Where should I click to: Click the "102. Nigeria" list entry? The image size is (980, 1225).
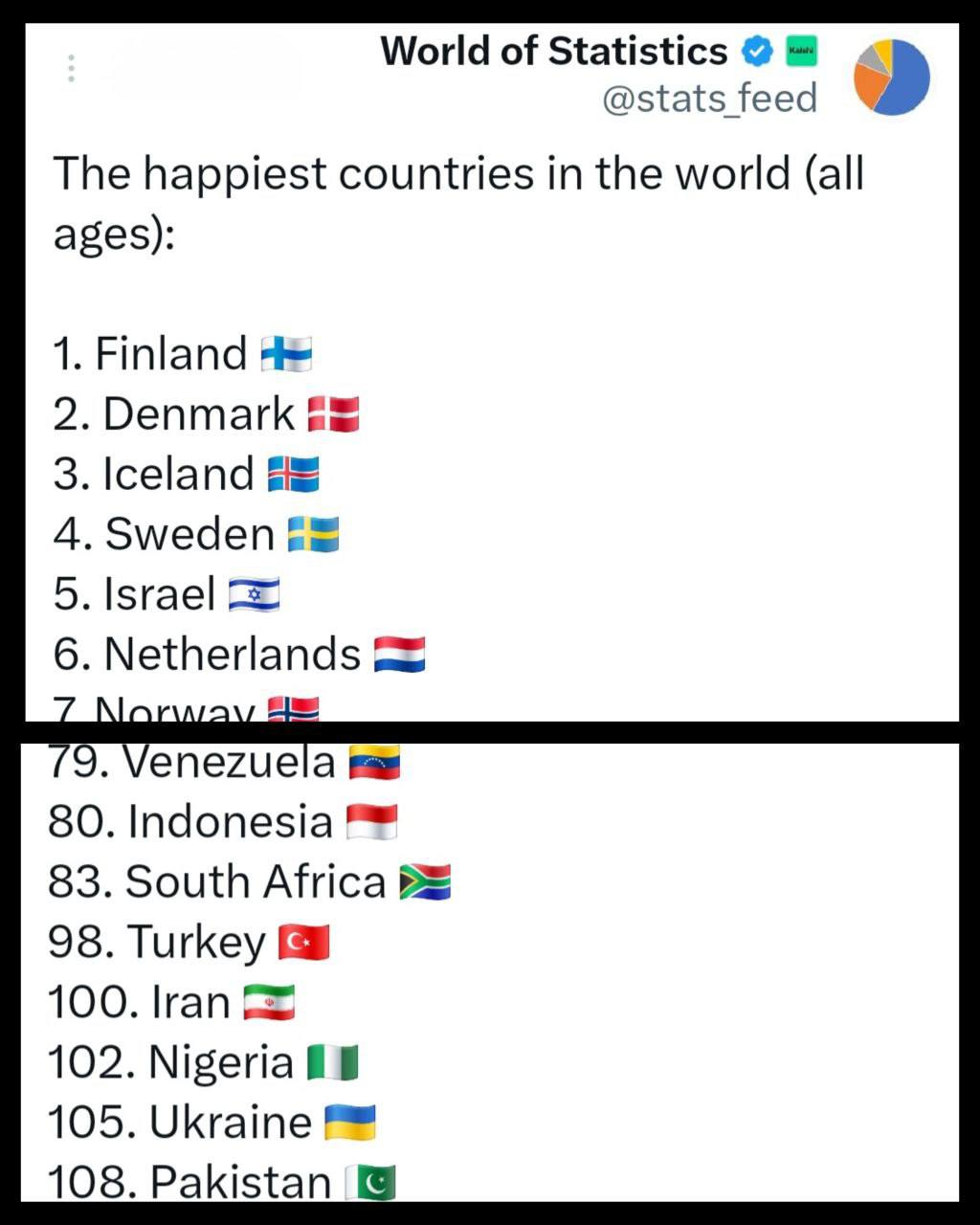pos(170,1062)
